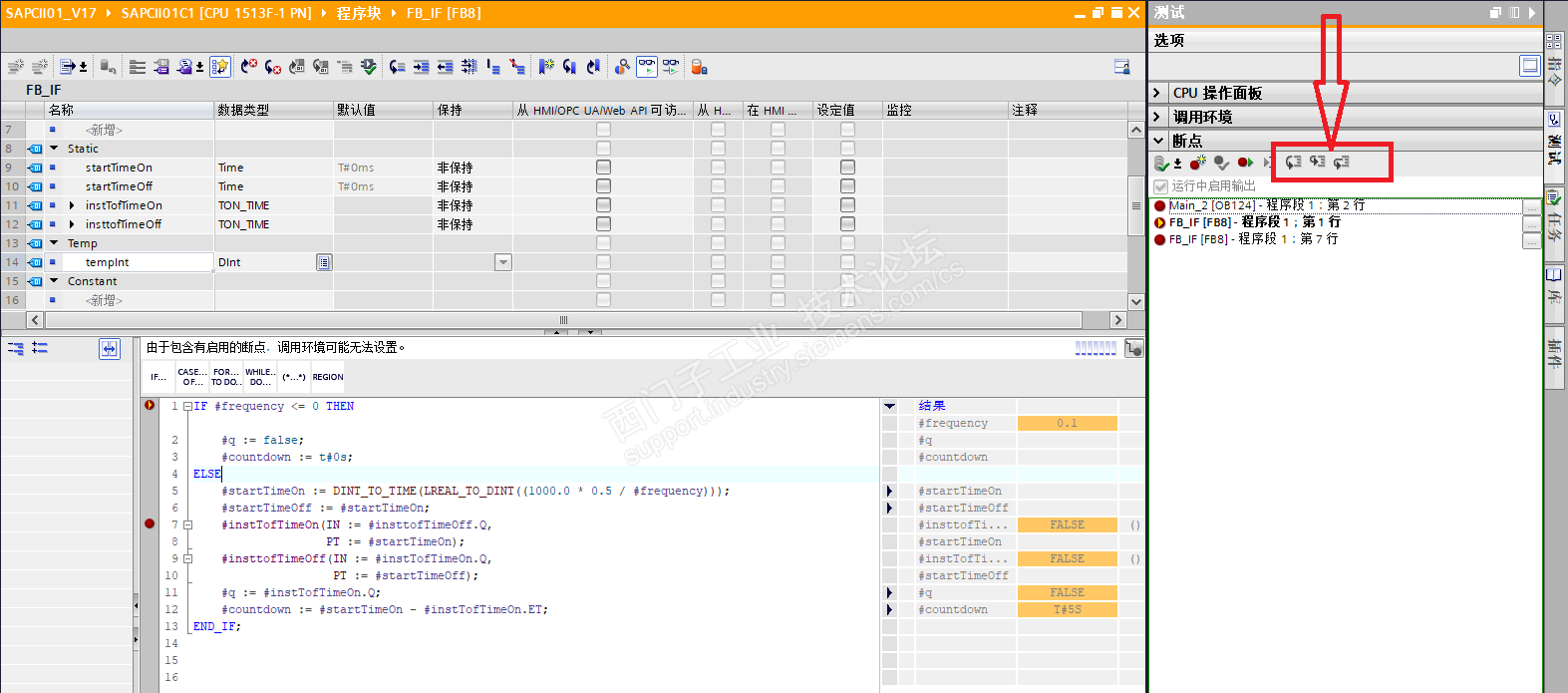The width and height of the screenshot is (1568, 693).
Task: Click the glasses-with-conditions monitor icon beside it
Action: coord(671,67)
